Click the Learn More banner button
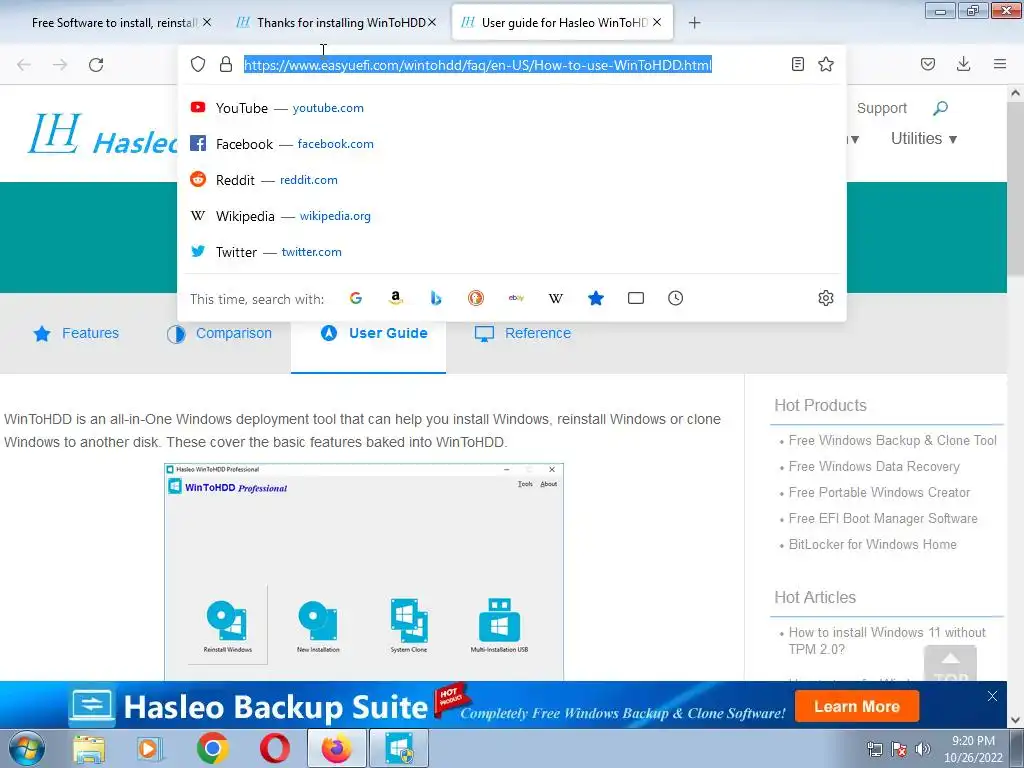1024x768 pixels. 857,707
